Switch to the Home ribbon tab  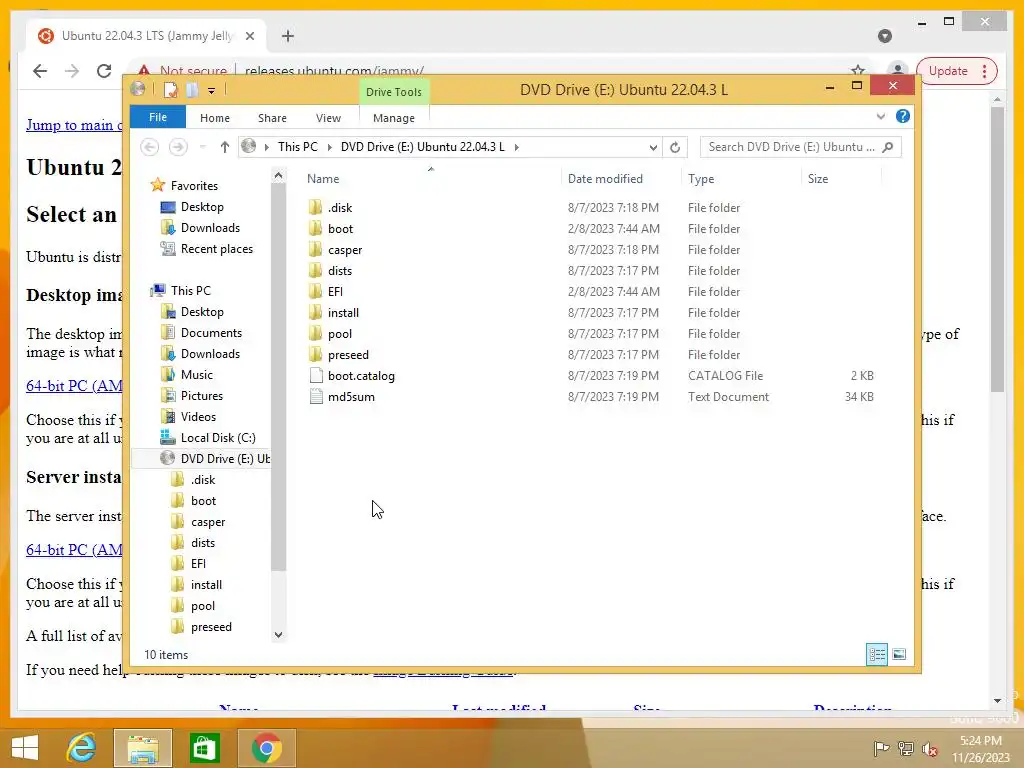click(x=215, y=118)
